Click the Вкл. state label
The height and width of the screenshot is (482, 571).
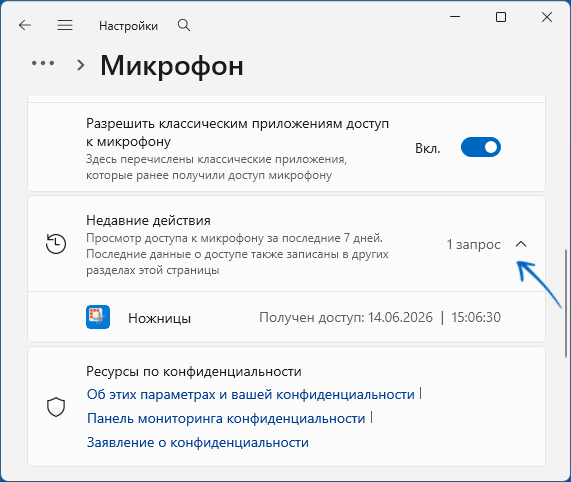click(428, 148)
